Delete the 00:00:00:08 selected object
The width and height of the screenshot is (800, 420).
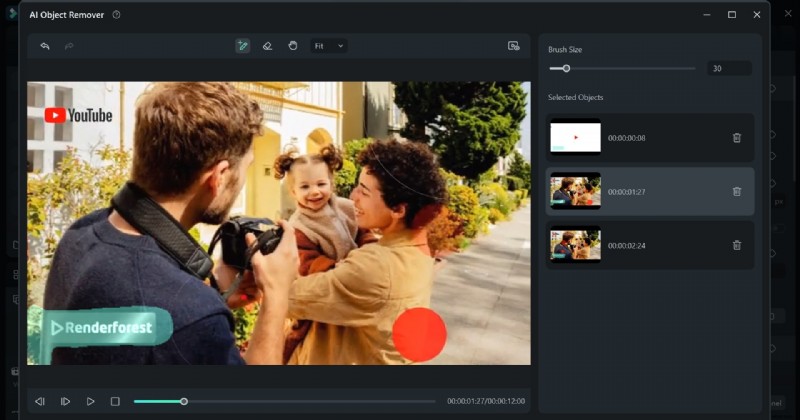[737, 138]
